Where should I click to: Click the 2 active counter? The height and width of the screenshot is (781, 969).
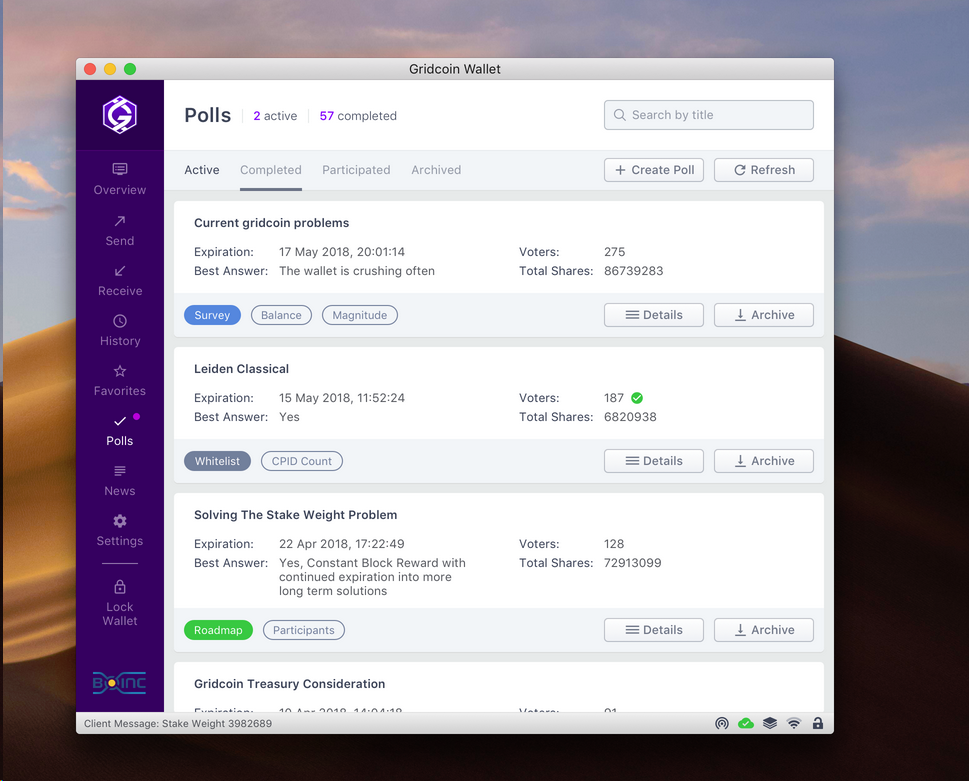coord(275,116)
